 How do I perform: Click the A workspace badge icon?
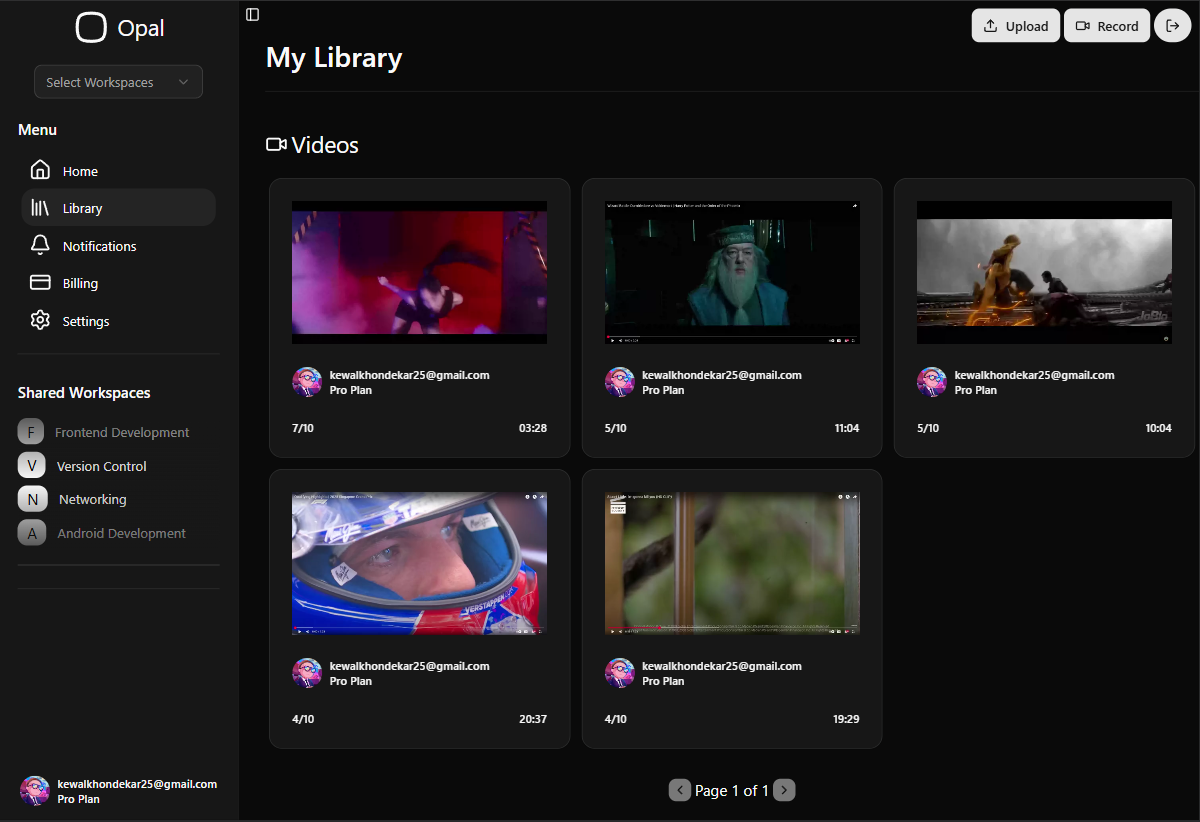(x=32, y=533)
